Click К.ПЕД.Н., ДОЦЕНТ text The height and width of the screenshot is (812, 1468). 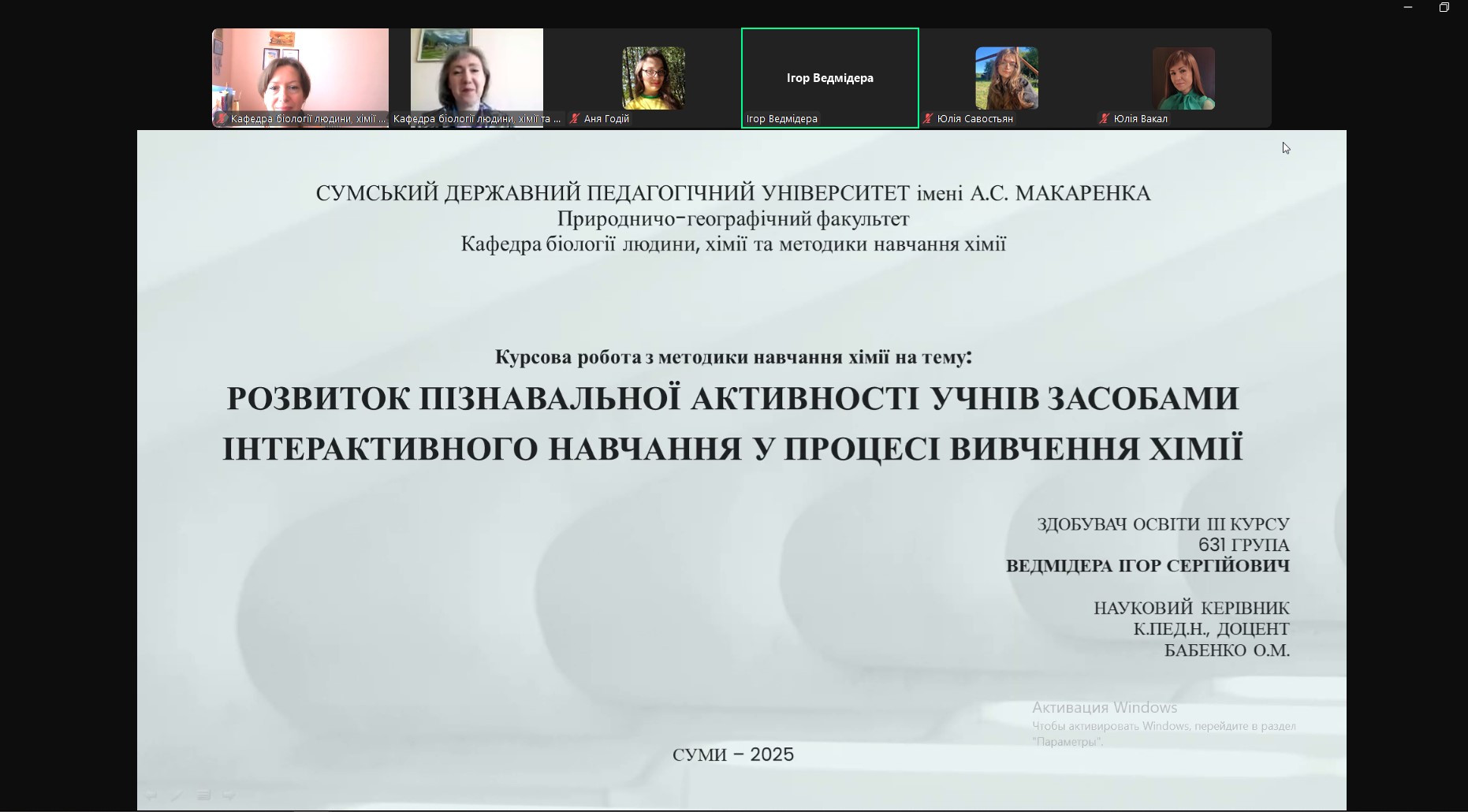click(1212, 629)
